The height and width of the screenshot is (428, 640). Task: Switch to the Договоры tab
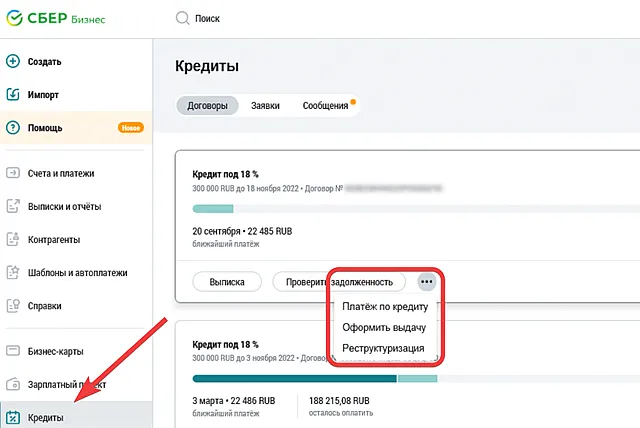tap(207, 106)
